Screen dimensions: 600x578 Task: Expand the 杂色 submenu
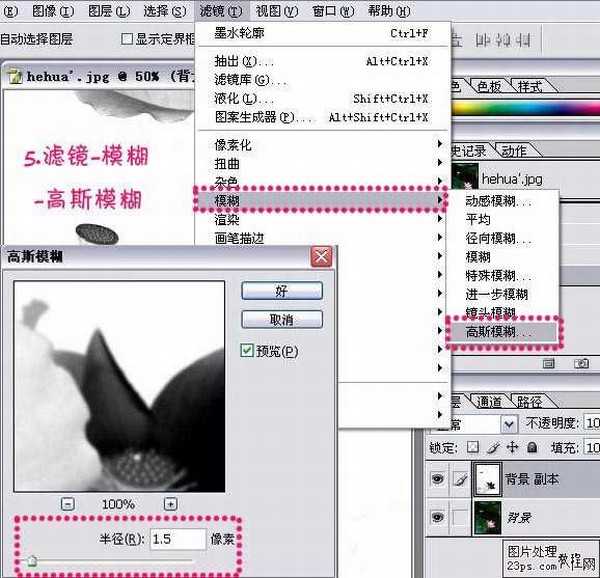321,181
